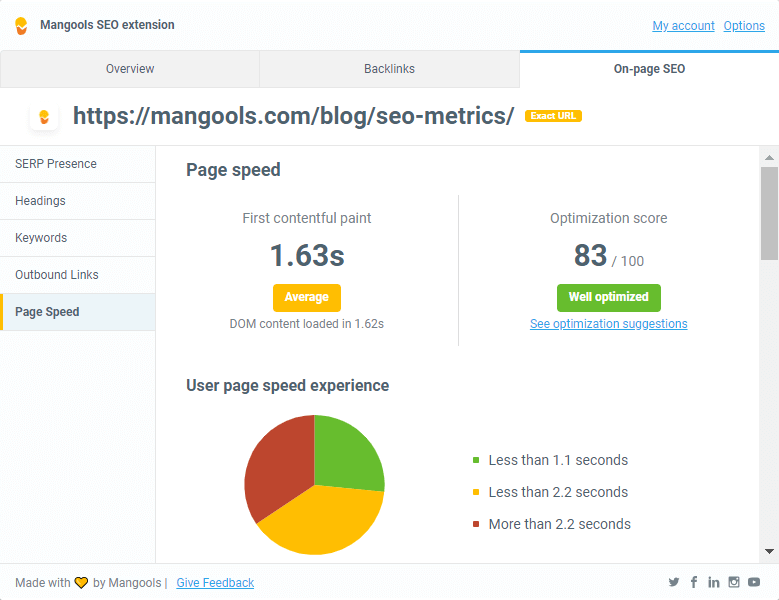Open Outbound Links section
Viewport: 779px width, 600px height.
click(x=78, y=275)
